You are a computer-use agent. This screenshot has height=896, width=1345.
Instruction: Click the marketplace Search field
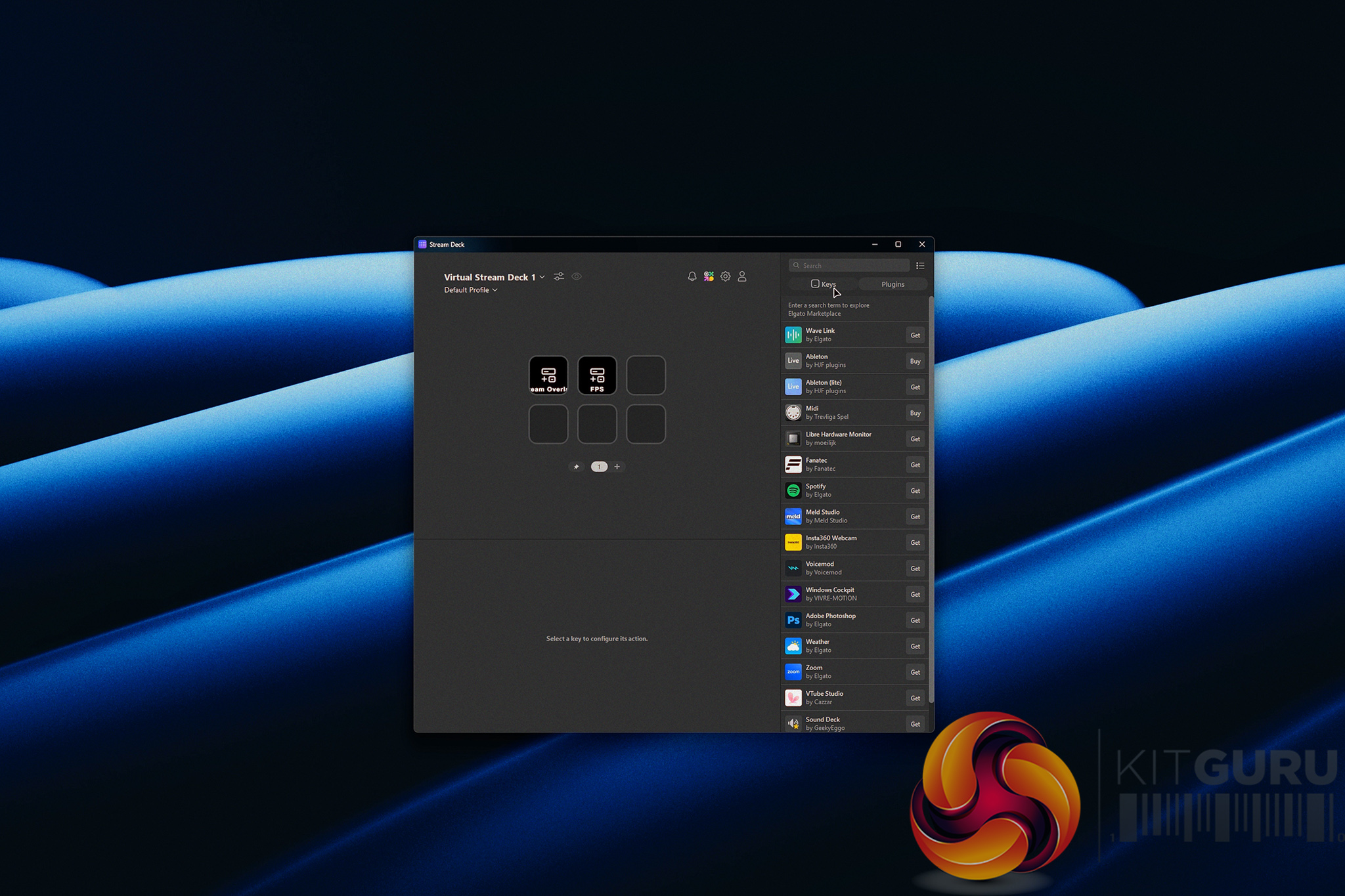pyautogui.click(x=849, y=266)
